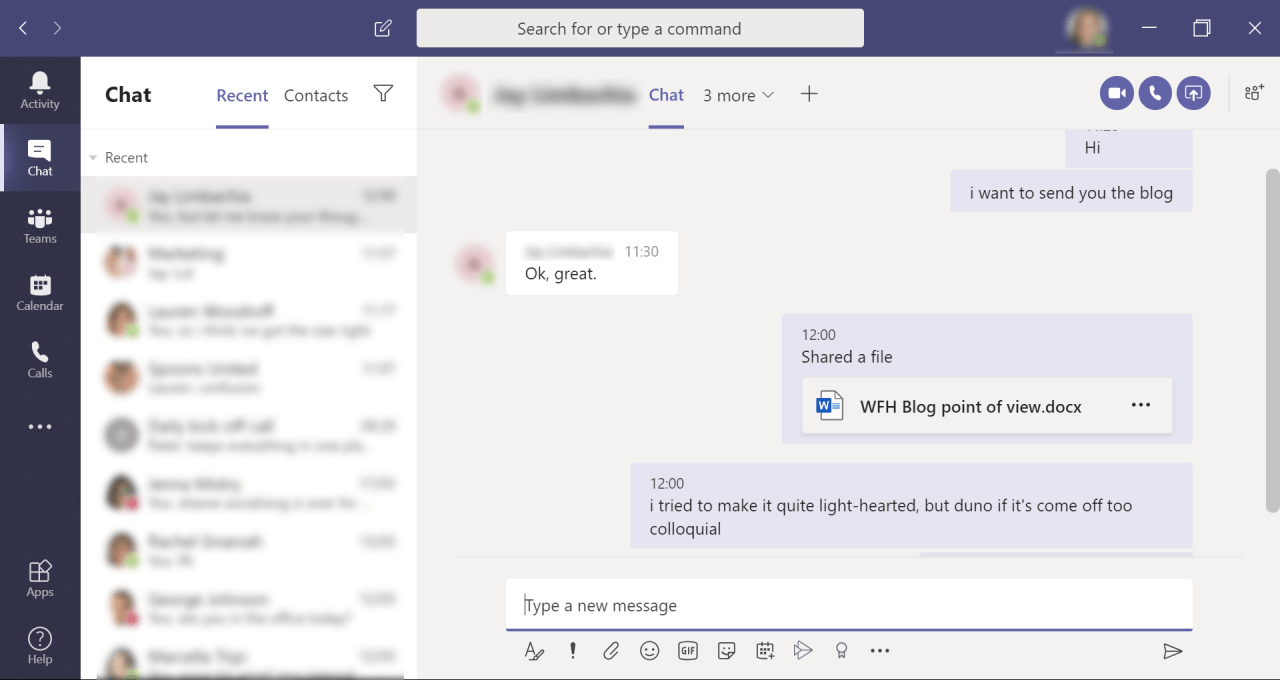Start a new chat with compose icon
Image resolution: width=1280 pixels, height=680 pixels.
pyautogui.click(x=383, y=28)
